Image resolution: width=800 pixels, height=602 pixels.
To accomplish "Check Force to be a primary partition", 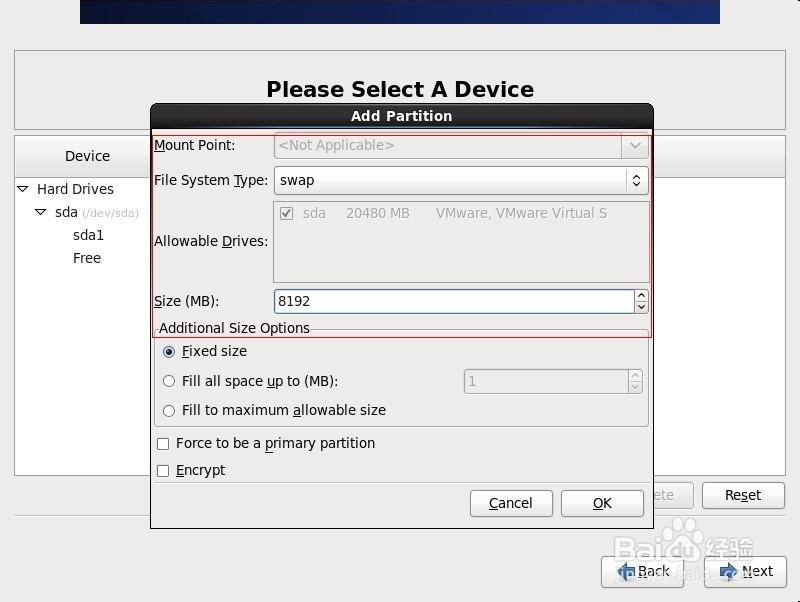I will click(x=163, y=443).
